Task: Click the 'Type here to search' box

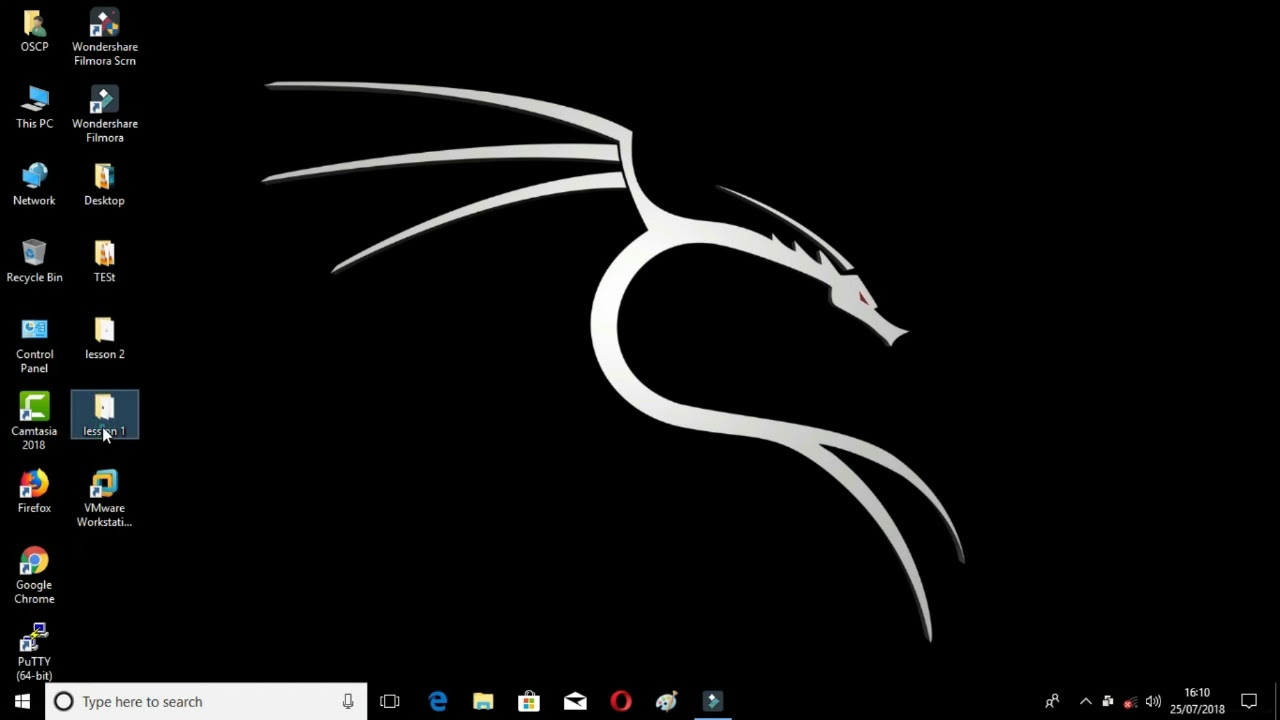Action: click(x=207, y=701)
